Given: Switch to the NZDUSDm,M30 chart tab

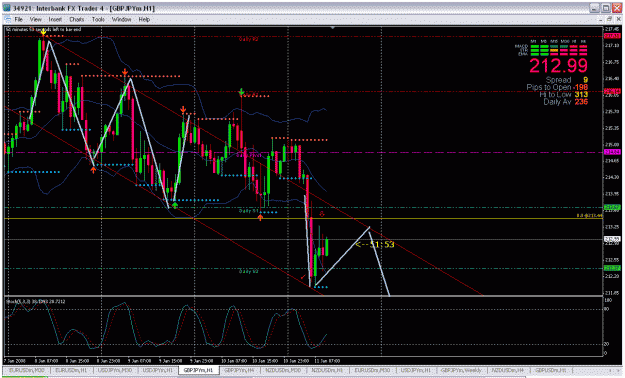Looking at the screenshot, I should point(283,370).
